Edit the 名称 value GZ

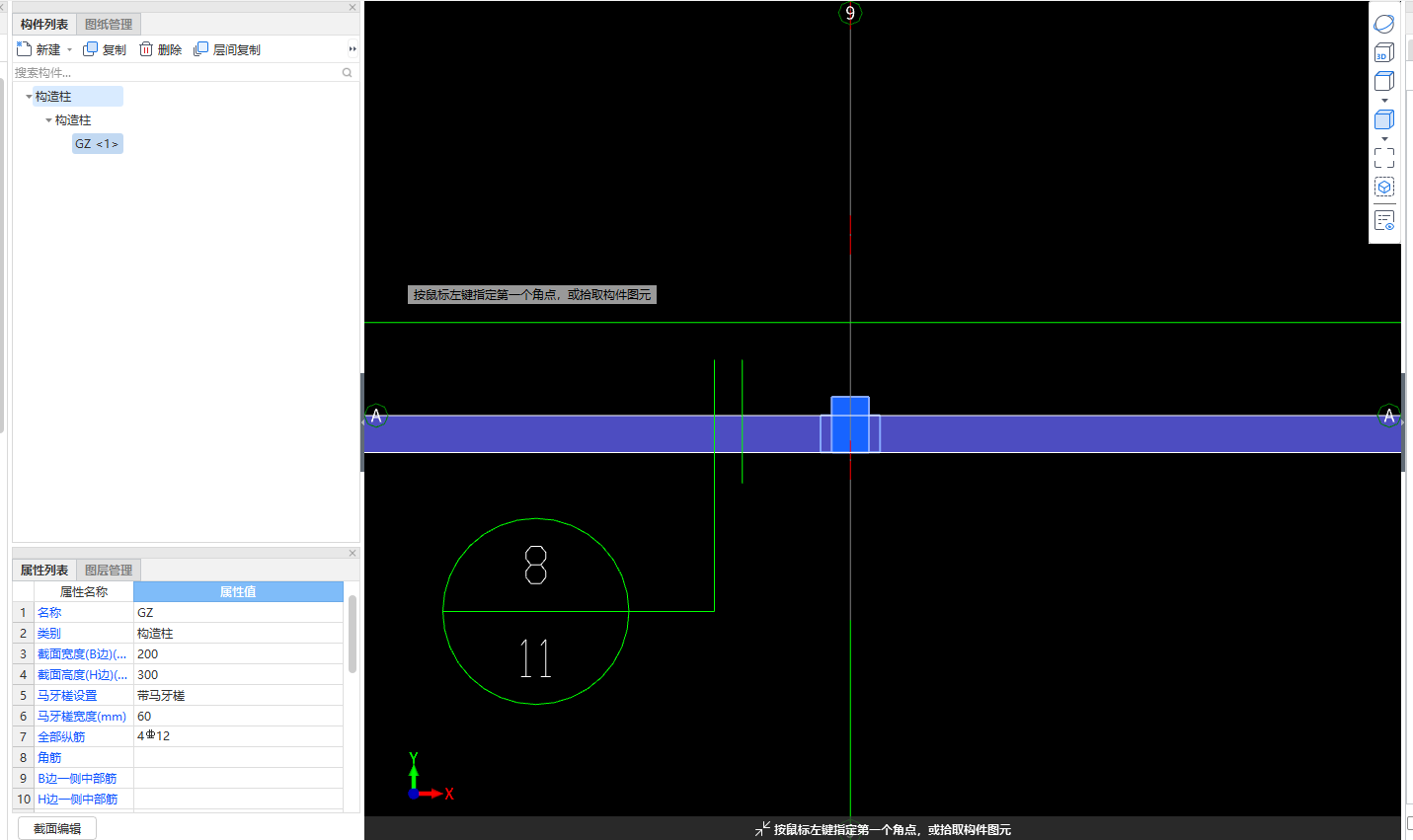point(238,613)
